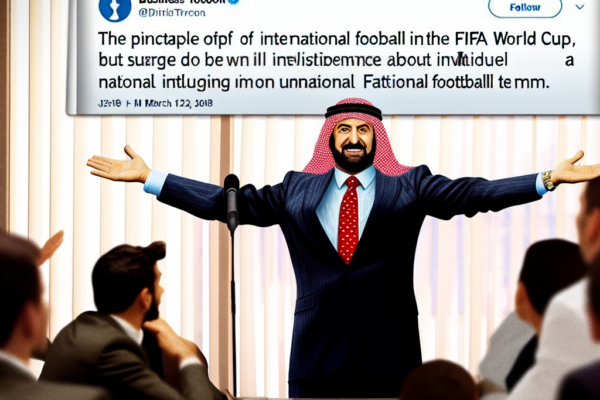Viewport: 600px width, 400px height.
Task: Click the speaker's open hand near the blinds
Action: pyautogui.click(x=118, y=165)
